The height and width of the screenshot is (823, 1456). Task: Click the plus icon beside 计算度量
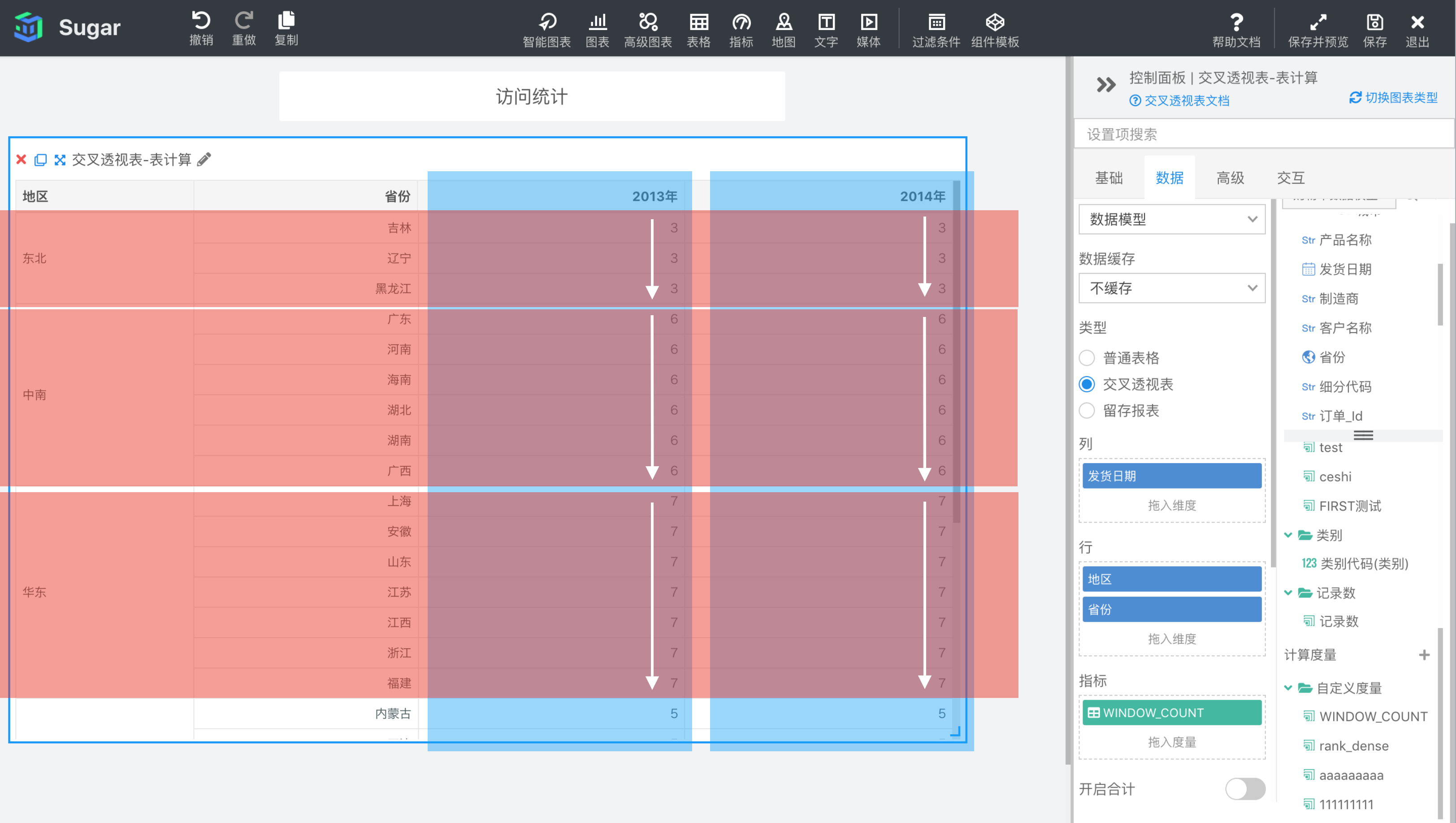1424,654
